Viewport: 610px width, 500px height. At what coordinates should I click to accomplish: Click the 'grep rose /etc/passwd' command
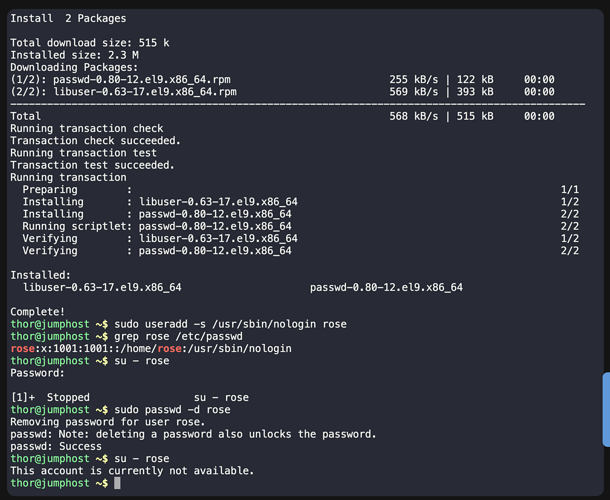pos(174,336)
